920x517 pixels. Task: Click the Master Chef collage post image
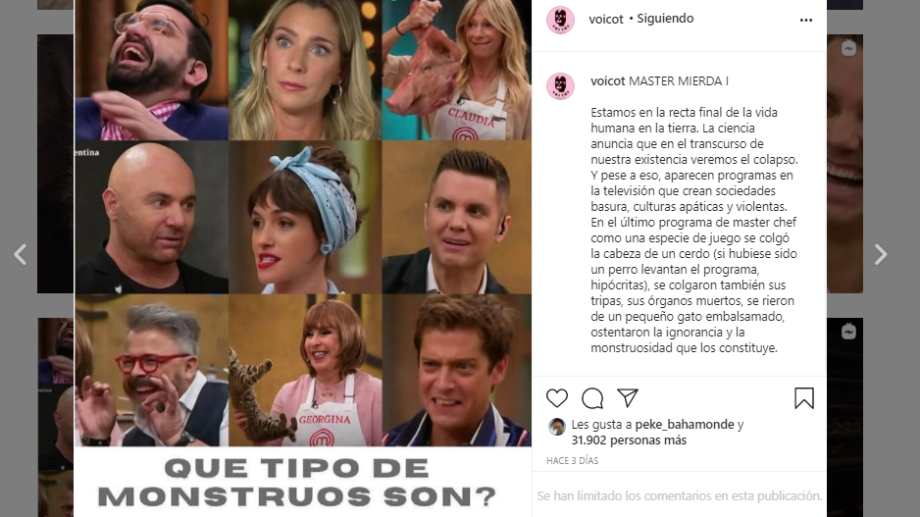tap(303, 258)
